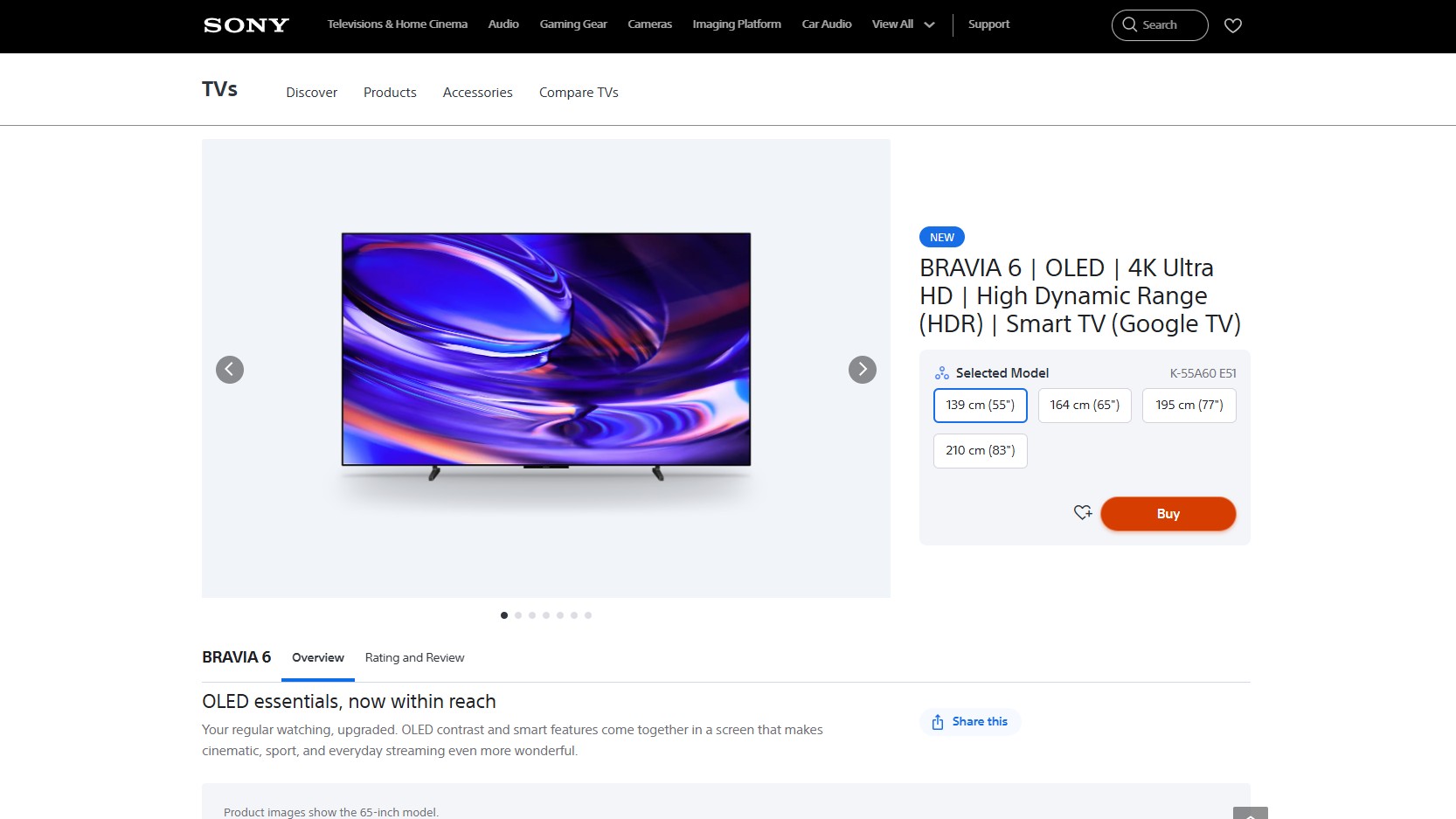Open the Products section
The image size is (1456, 819).
pos(390,93)
